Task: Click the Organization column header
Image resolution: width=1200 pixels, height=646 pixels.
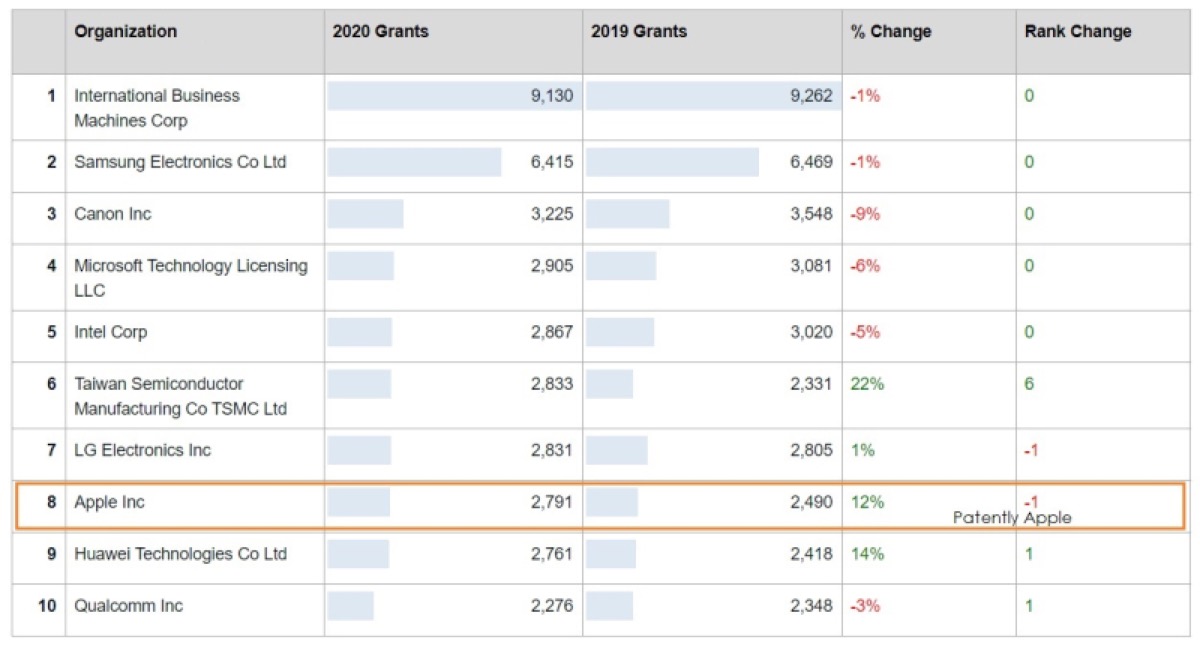Action: pos(125,32)
